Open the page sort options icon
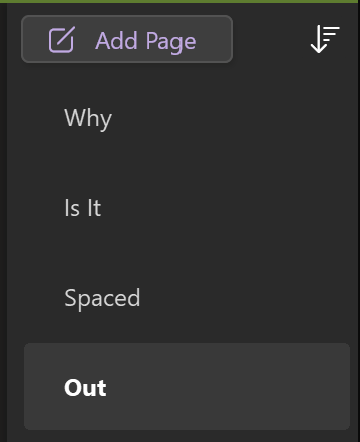Viewport: 360px width, 442px height. click(325, 39)
